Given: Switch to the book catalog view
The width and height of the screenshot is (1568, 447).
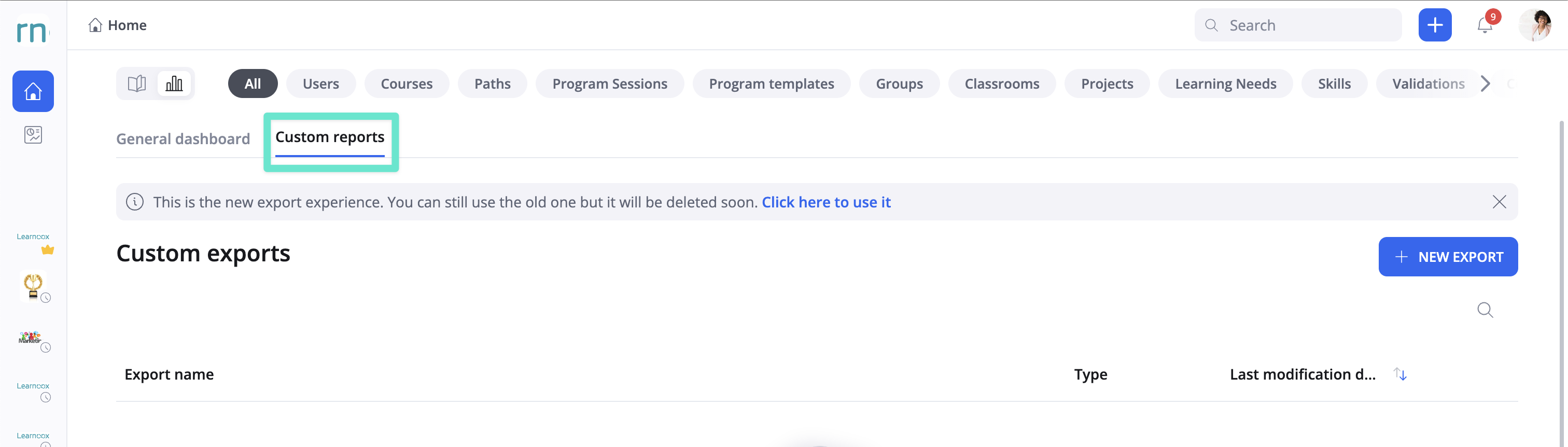Looking at the screenshot, I should click(x=137, y=83).
